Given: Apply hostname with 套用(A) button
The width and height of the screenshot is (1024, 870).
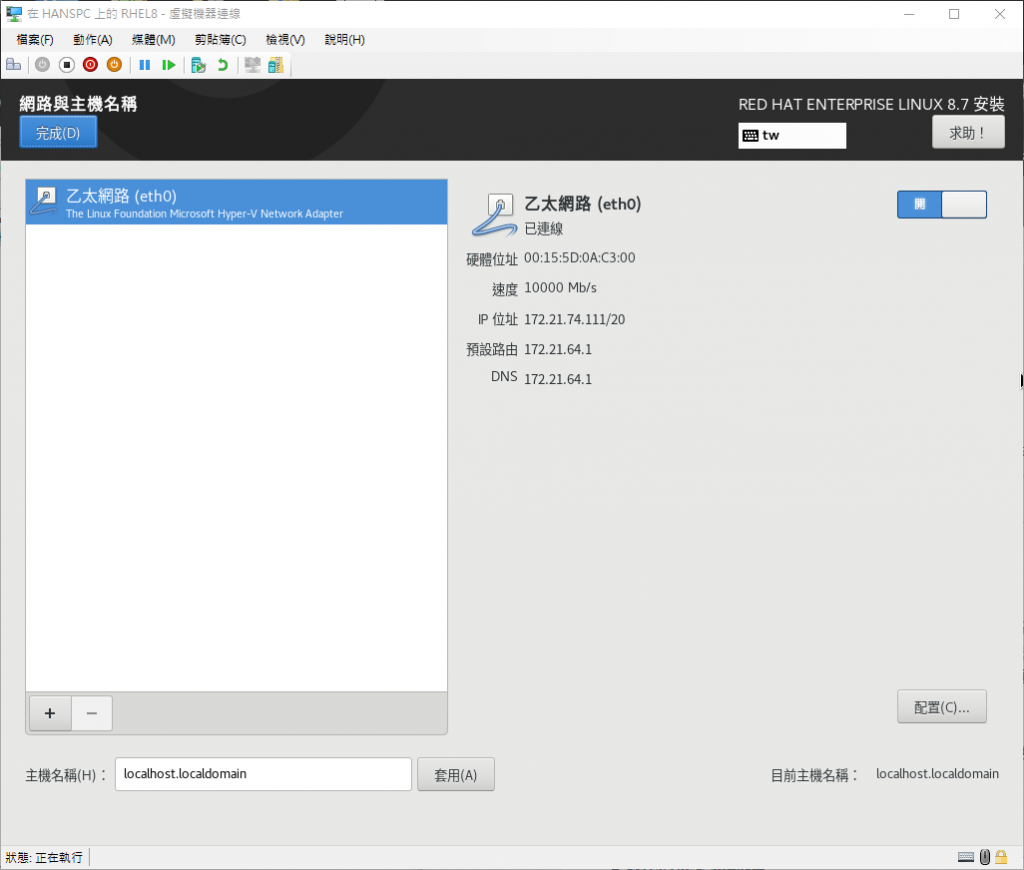Looking at the screenshot, I should [x=456, y=775].
